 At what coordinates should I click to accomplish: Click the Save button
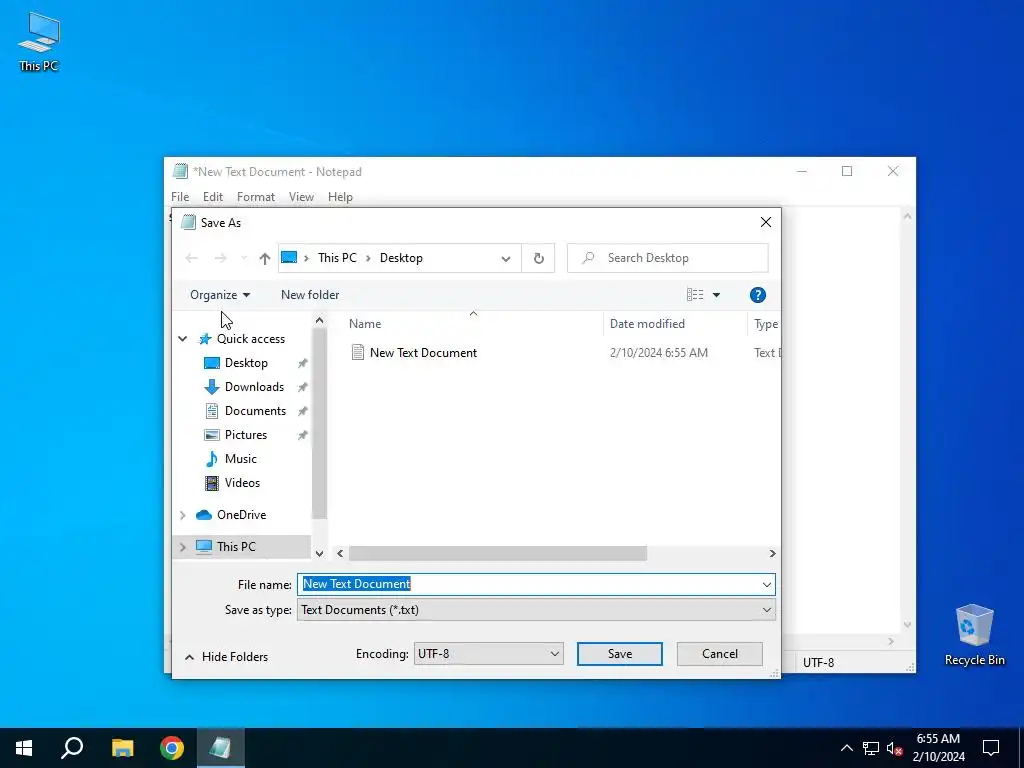[x=620, y=654]
